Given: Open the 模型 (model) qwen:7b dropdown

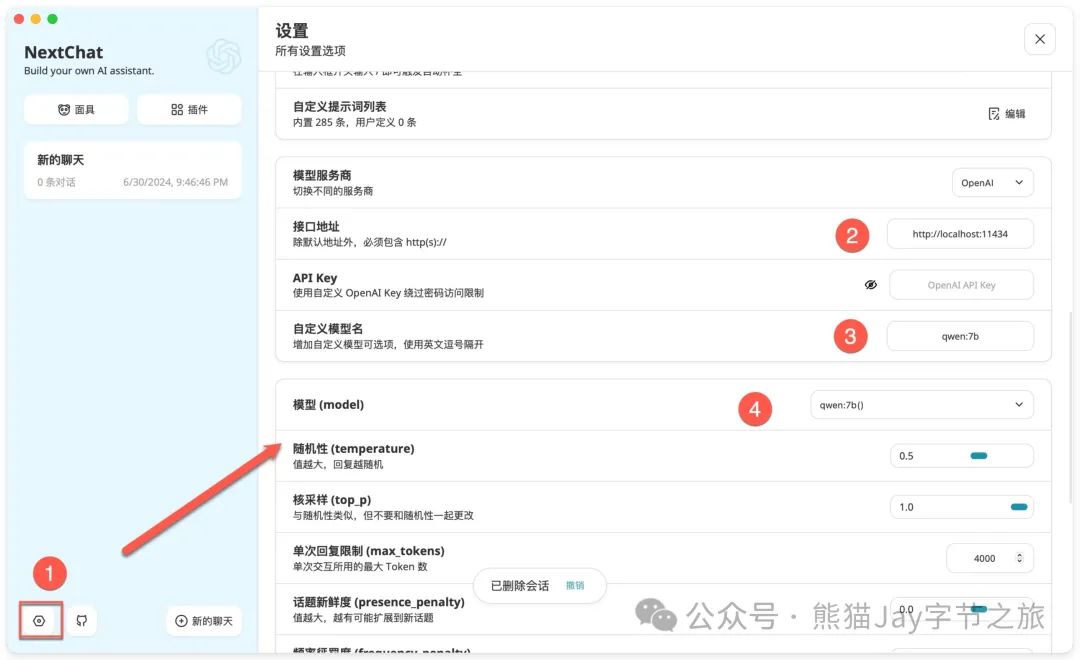Looking at the screenshot, I should (922, 405).
